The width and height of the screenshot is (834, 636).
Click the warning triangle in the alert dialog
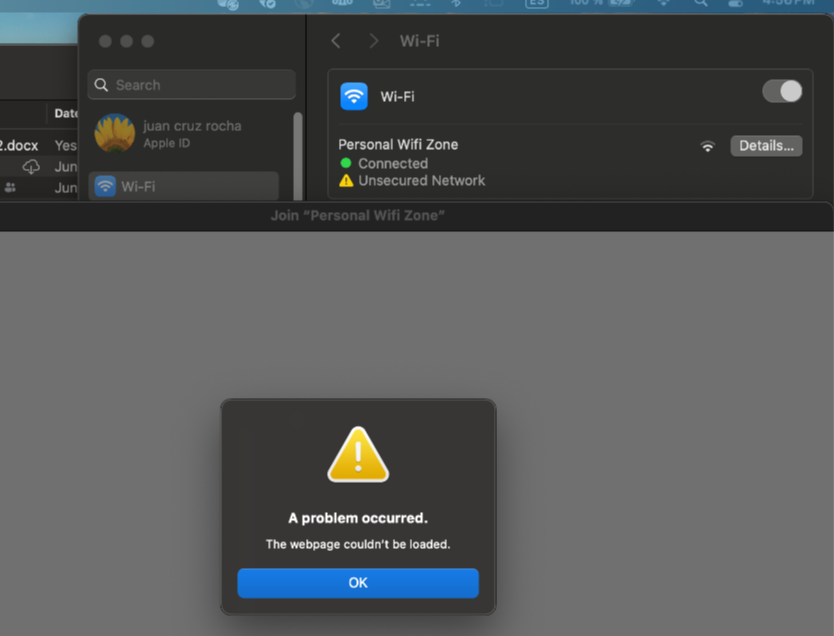click(357, 453)
